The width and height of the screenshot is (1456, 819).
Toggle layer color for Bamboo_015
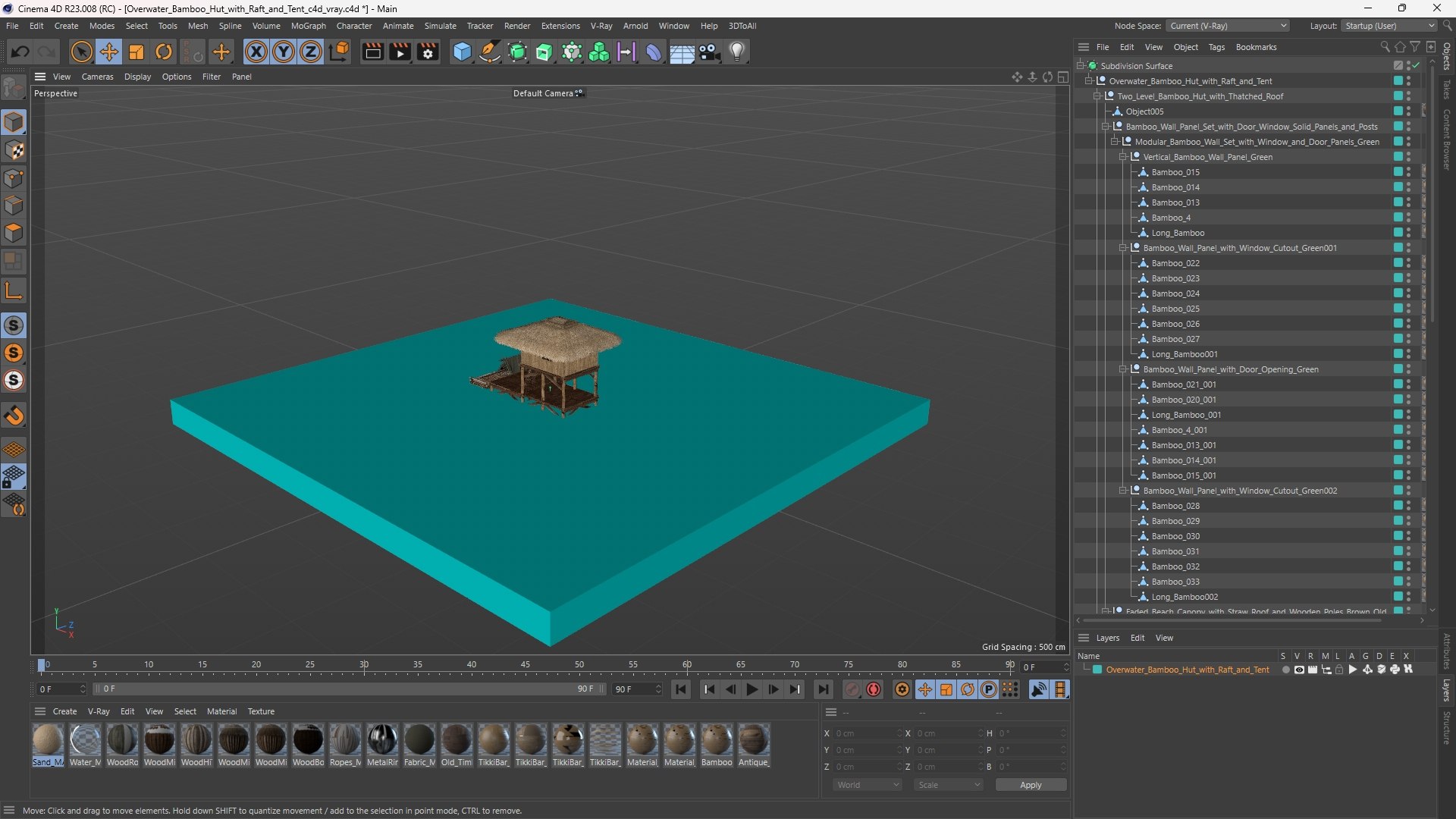tap(1398, 172)
